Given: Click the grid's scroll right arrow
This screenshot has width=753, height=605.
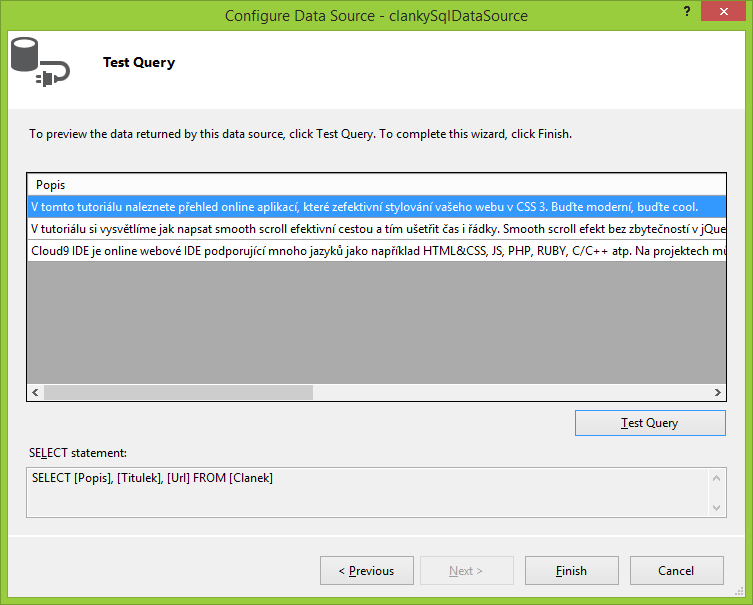Looking at the screenshot, I should 717,392.
